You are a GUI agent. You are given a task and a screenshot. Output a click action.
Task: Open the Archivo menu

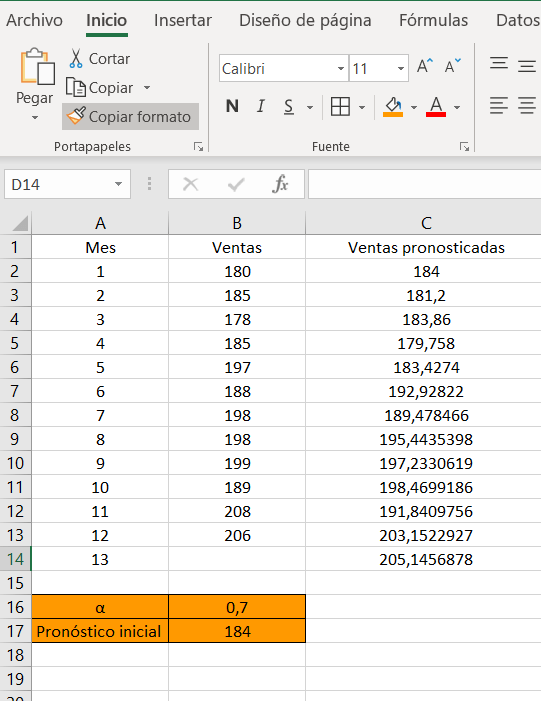(x=34, y=20)
